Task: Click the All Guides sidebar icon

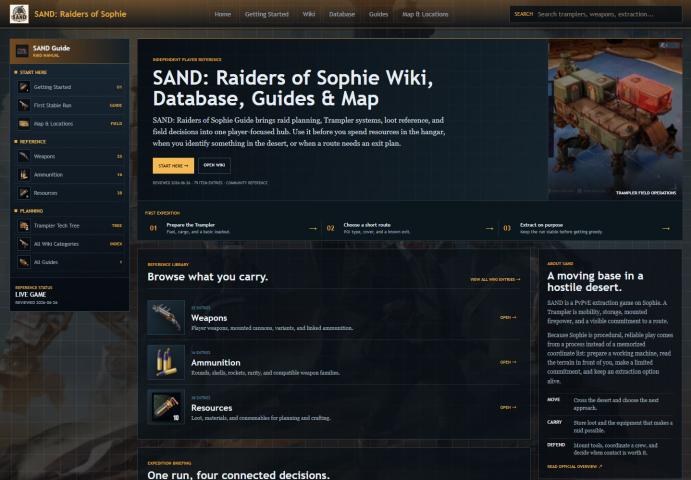Action: (24, 262)
